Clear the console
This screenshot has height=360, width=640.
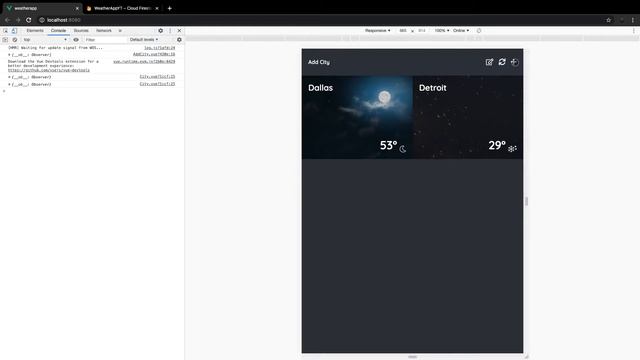point(15,40)
